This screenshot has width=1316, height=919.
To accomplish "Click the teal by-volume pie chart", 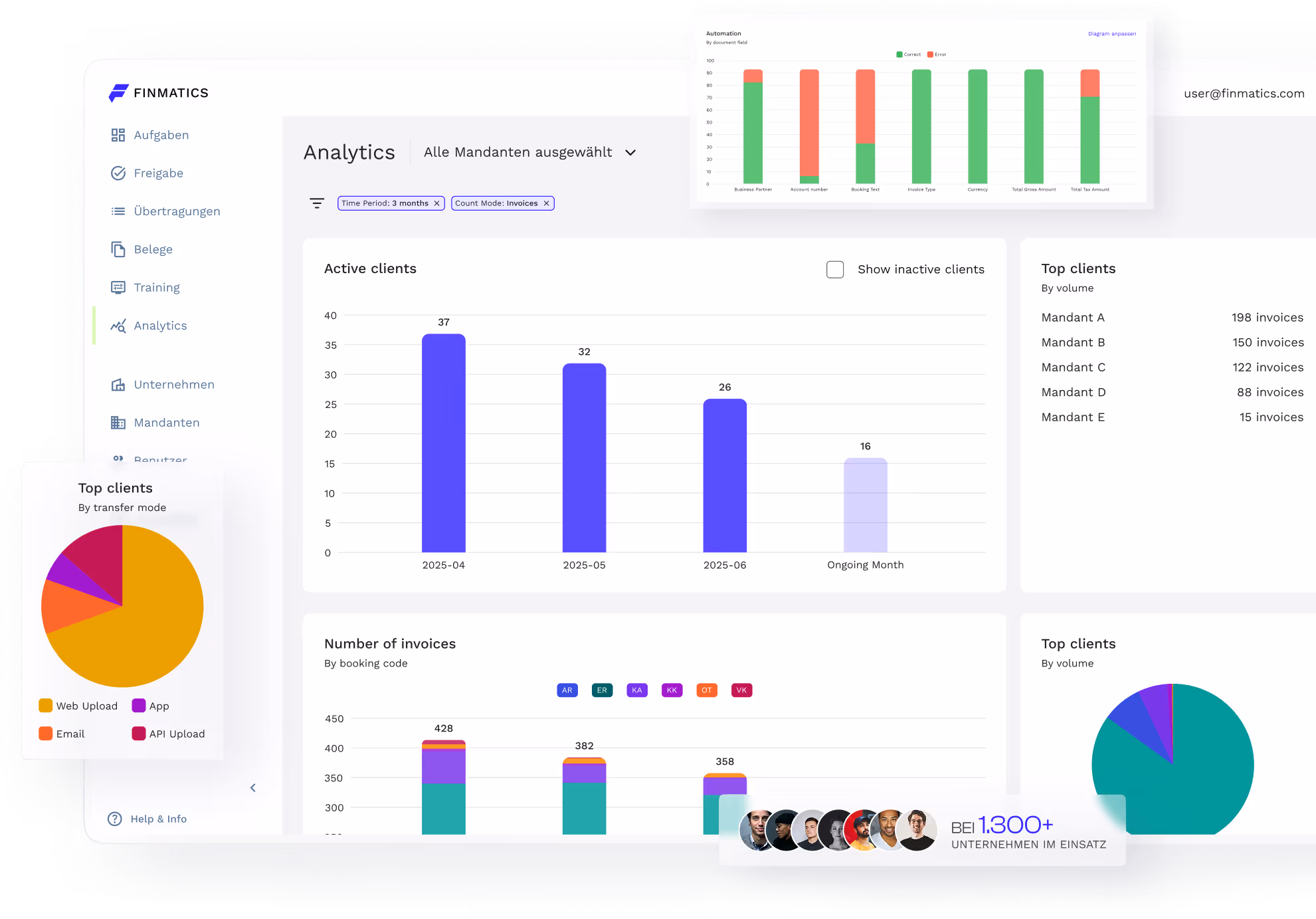I will point(1173,759).
